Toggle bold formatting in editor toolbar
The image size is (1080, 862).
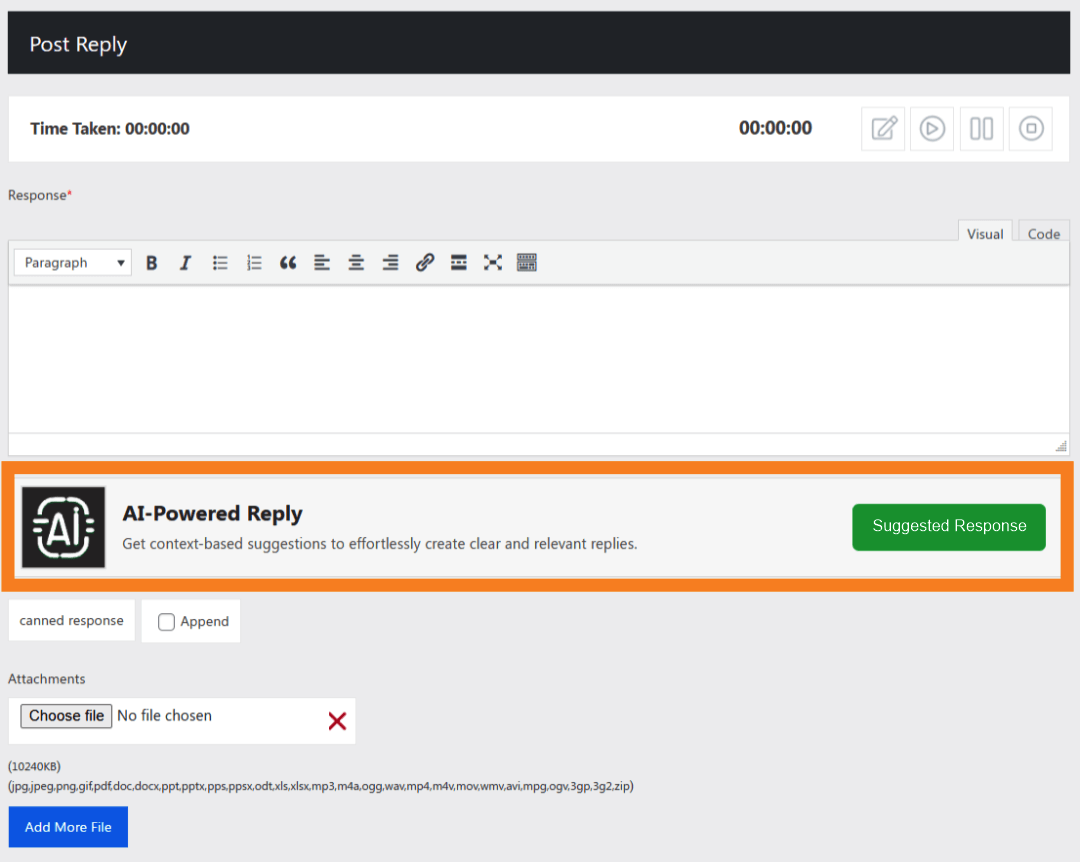pyautogui.click(x=152, y=263)
